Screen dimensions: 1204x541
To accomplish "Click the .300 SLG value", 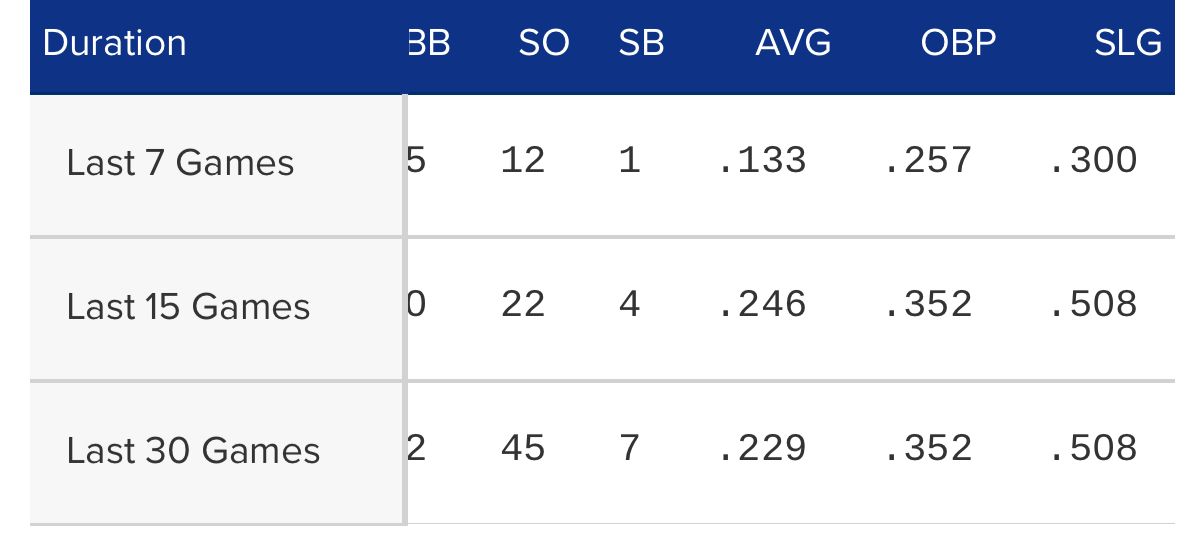I will [x=1094, y=160].
